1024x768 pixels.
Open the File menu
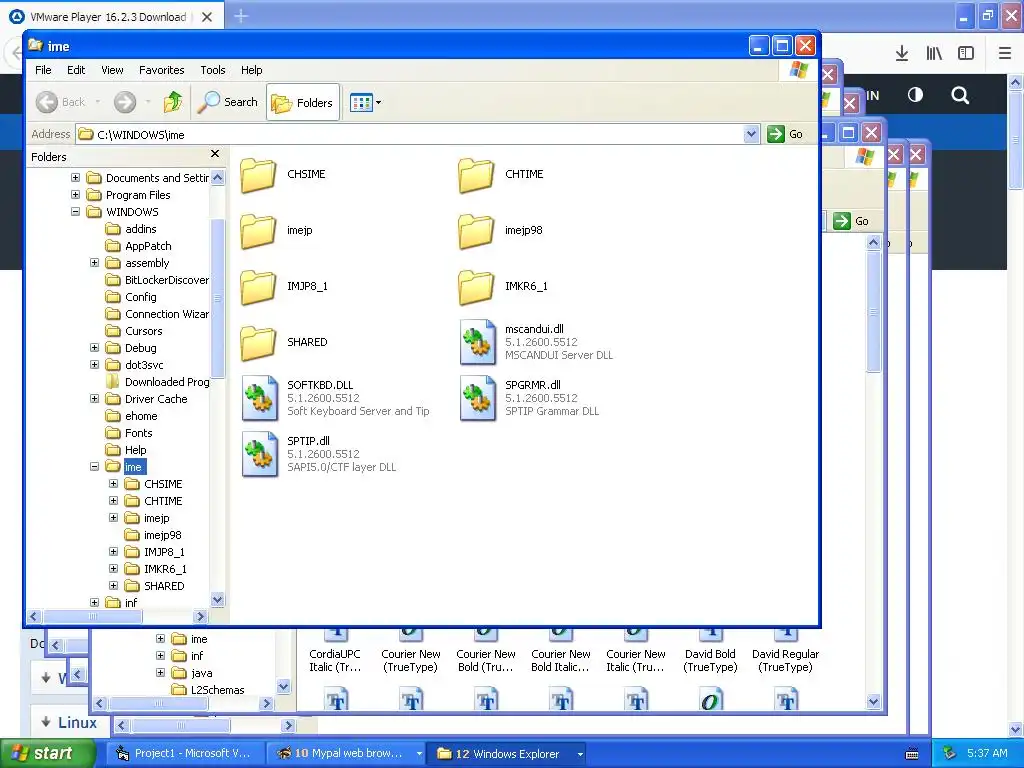[x=43, y=70]
